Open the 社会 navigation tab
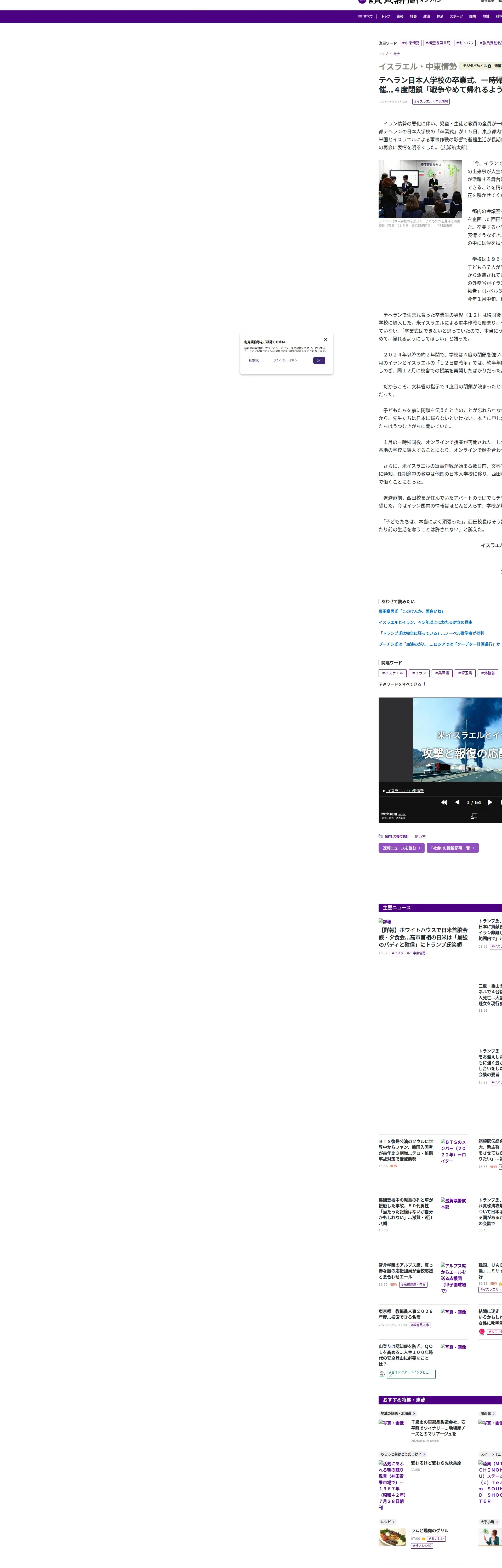502x1568 pixels. (x=413, y=16)
